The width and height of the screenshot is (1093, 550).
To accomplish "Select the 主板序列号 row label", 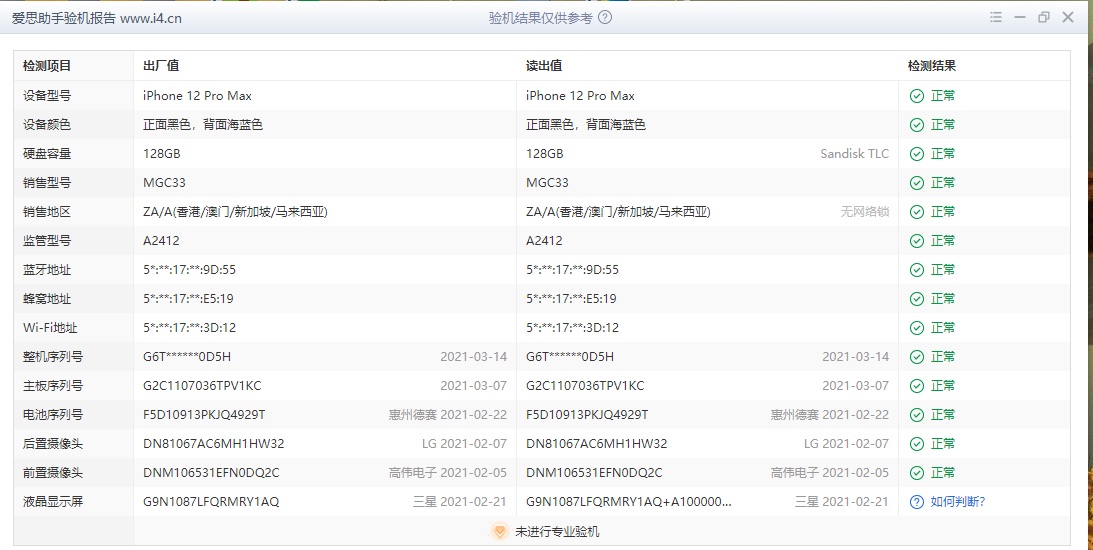I will [53, 385].
